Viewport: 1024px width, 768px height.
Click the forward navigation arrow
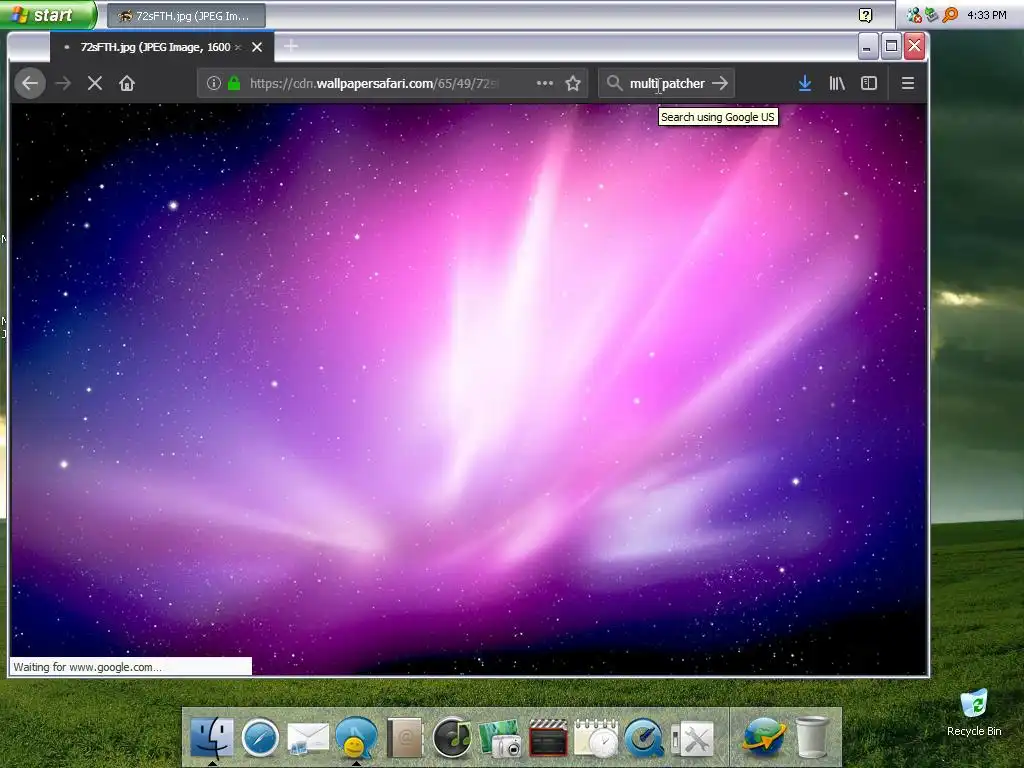click(63, 84)
